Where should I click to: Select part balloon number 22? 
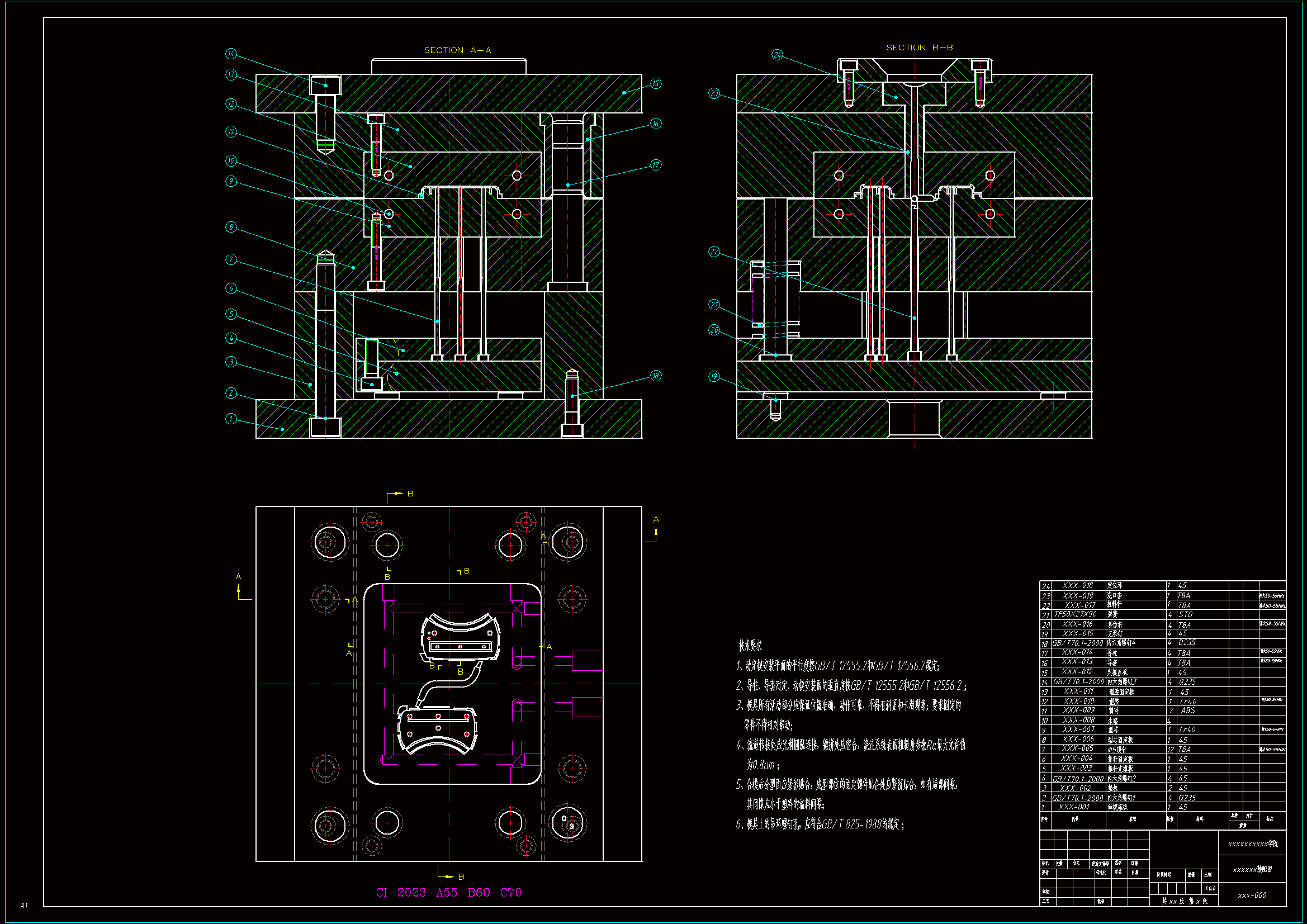[714, 252]
